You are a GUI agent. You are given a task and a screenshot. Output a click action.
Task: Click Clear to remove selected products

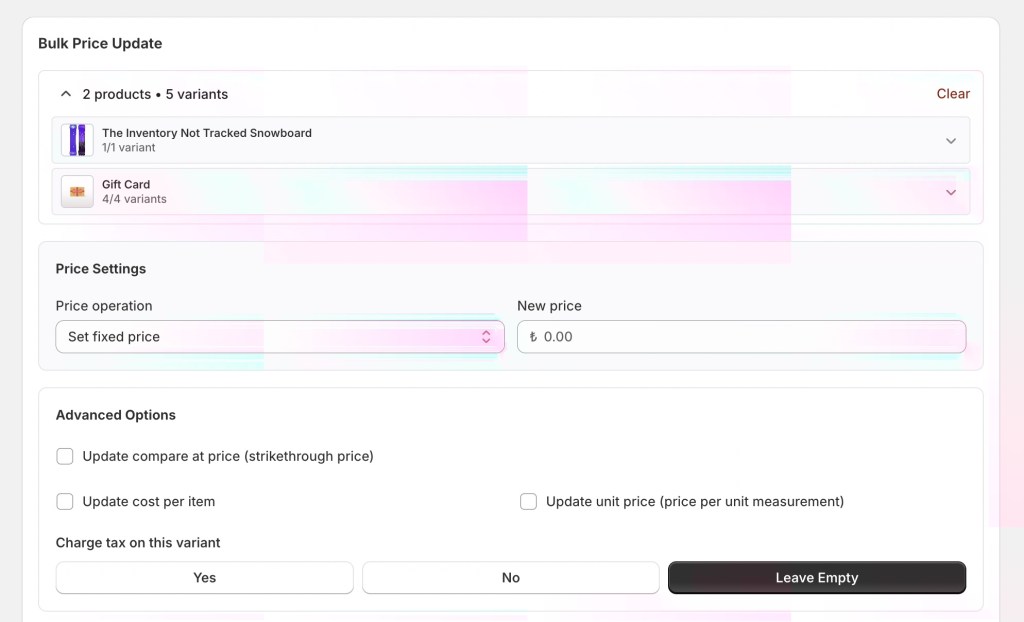pyautogui.click(x=952, y=94)
